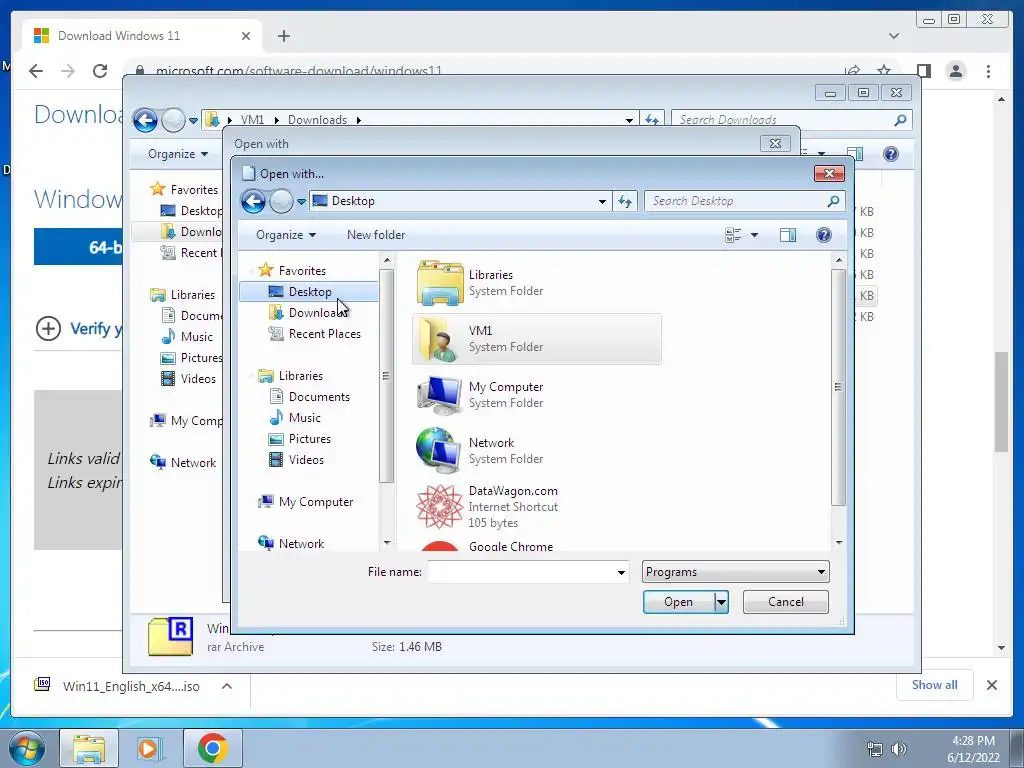This screenshot has height=768, width=1024.
Task: Select Desktop in dialog navigation tree
Action: pos(309,292)
